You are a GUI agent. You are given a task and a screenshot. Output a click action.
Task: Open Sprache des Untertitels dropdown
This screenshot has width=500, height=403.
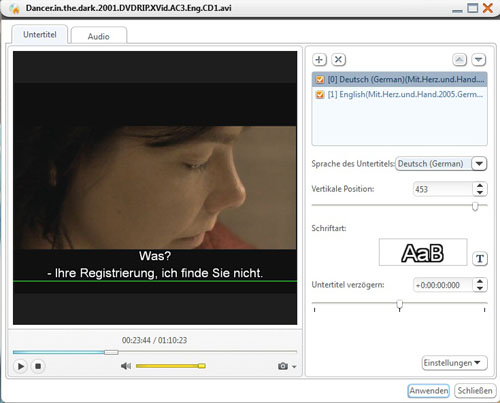[x=479, y=164]
